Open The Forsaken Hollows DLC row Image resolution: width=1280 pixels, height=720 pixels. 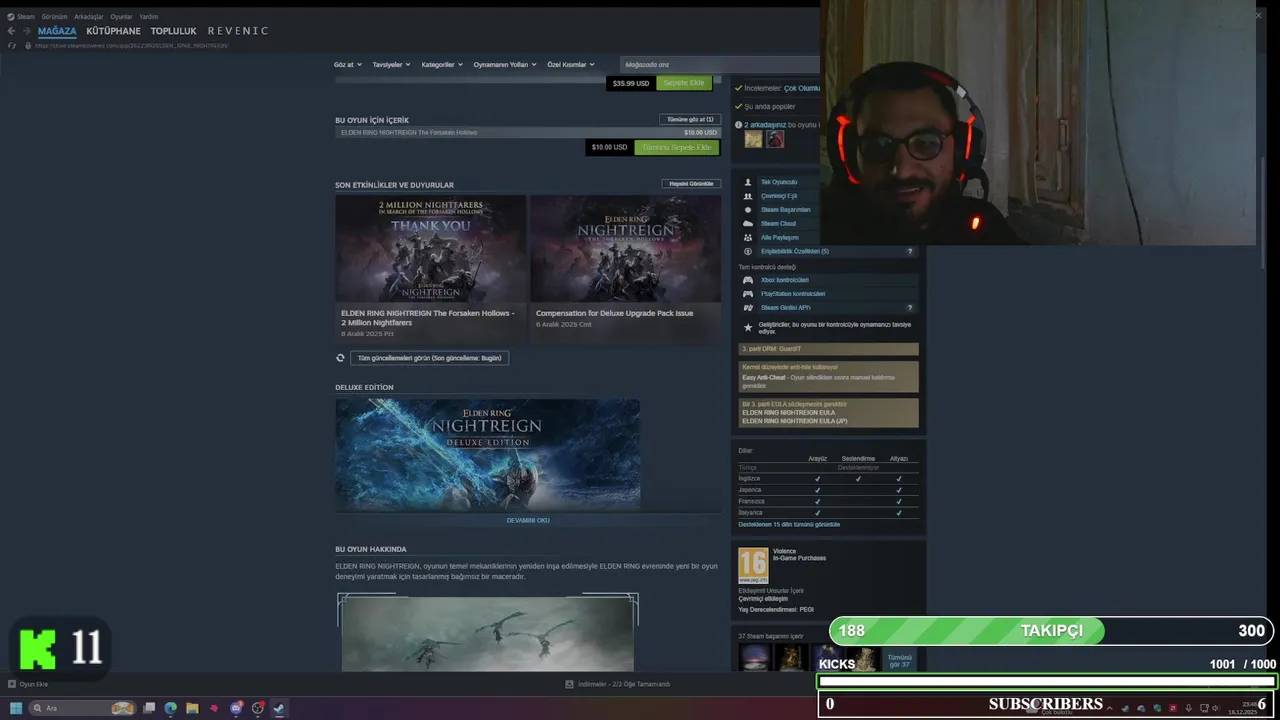point(527,132)
